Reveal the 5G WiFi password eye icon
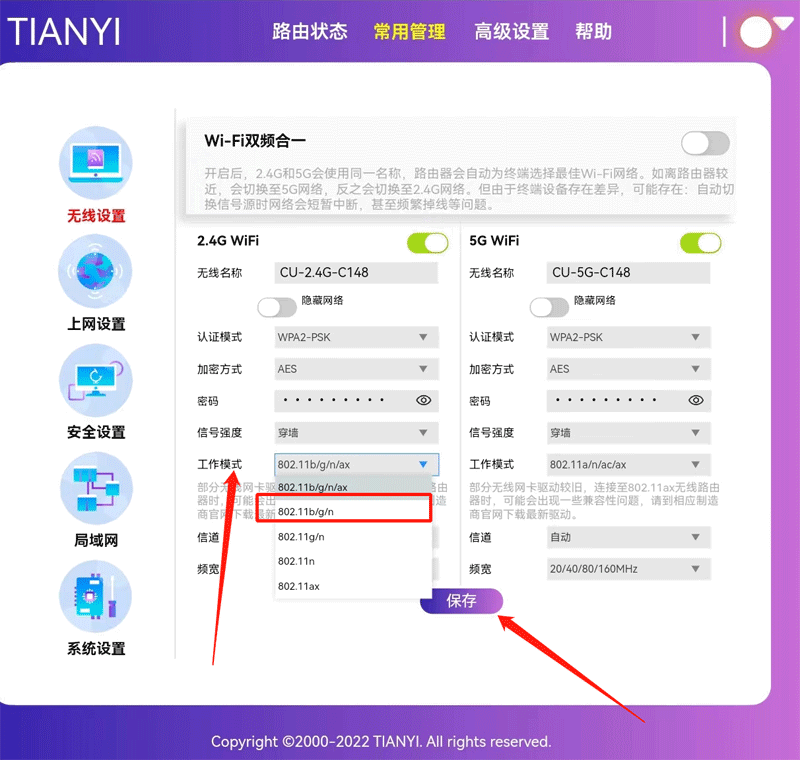 (x=696, y=401)
